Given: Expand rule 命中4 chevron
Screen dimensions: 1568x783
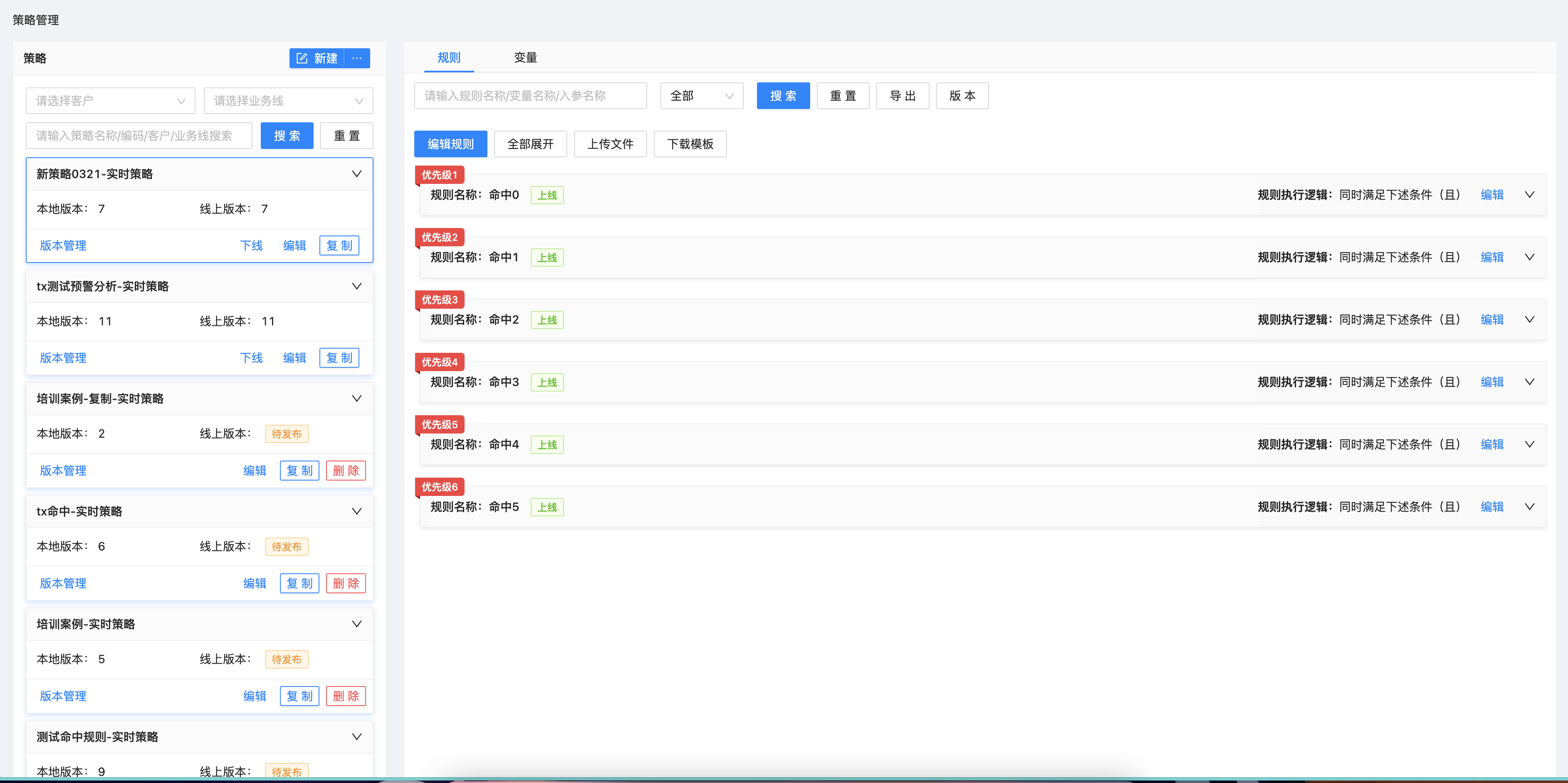Looking at the screenshot, I should tap(1529, 444).
